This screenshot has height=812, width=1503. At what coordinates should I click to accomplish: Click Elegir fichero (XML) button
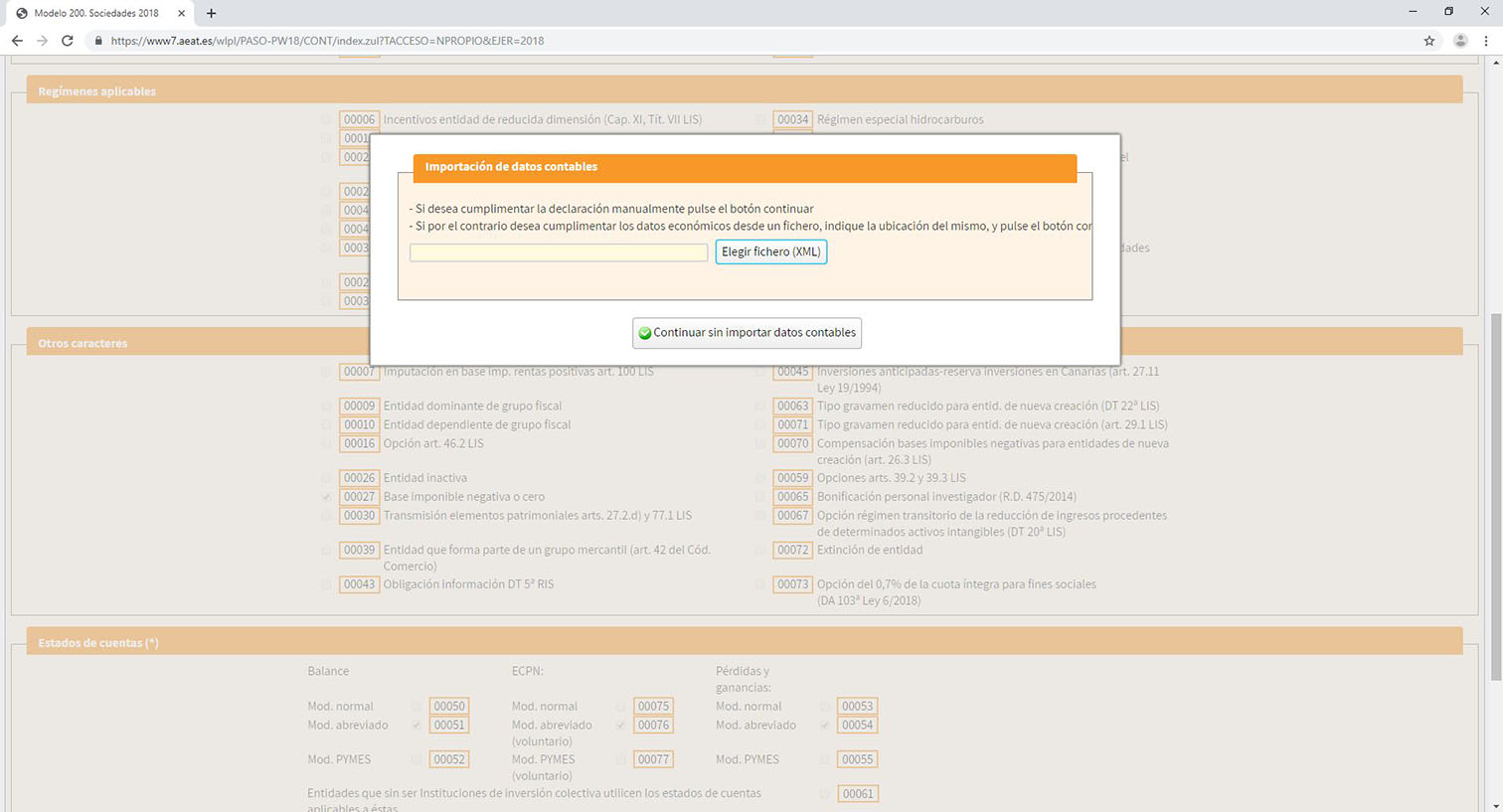770,251
